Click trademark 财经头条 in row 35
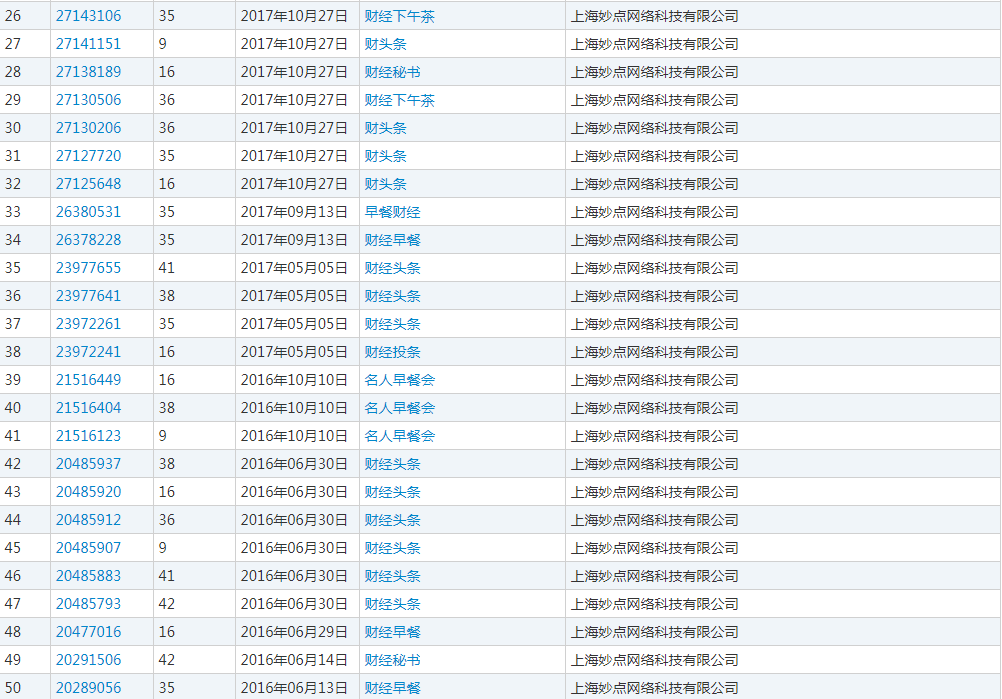The height and width of the screenshot is (699, 1002). tap(392, 268)
